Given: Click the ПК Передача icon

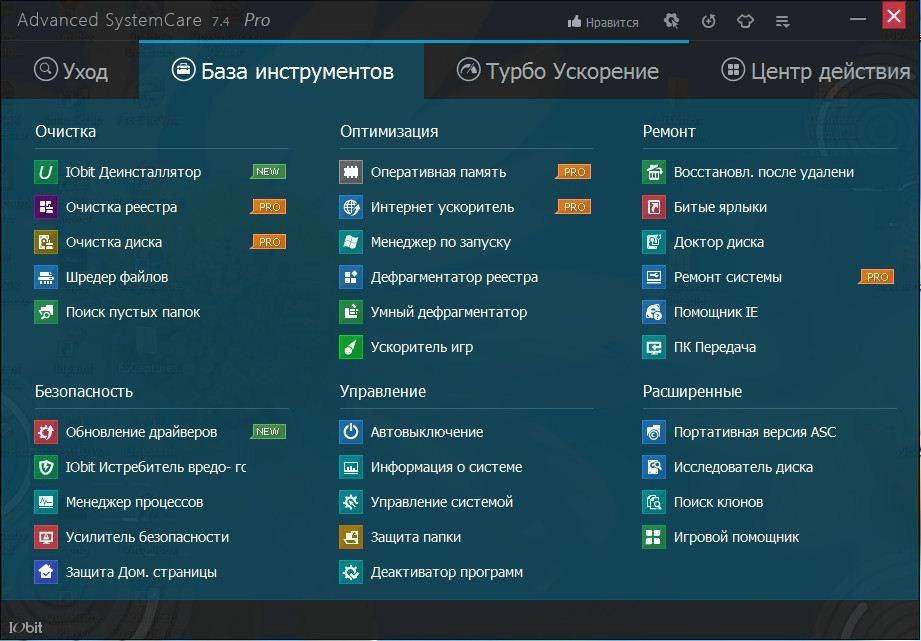Looking at the screenshot, I should pos(654,347).
